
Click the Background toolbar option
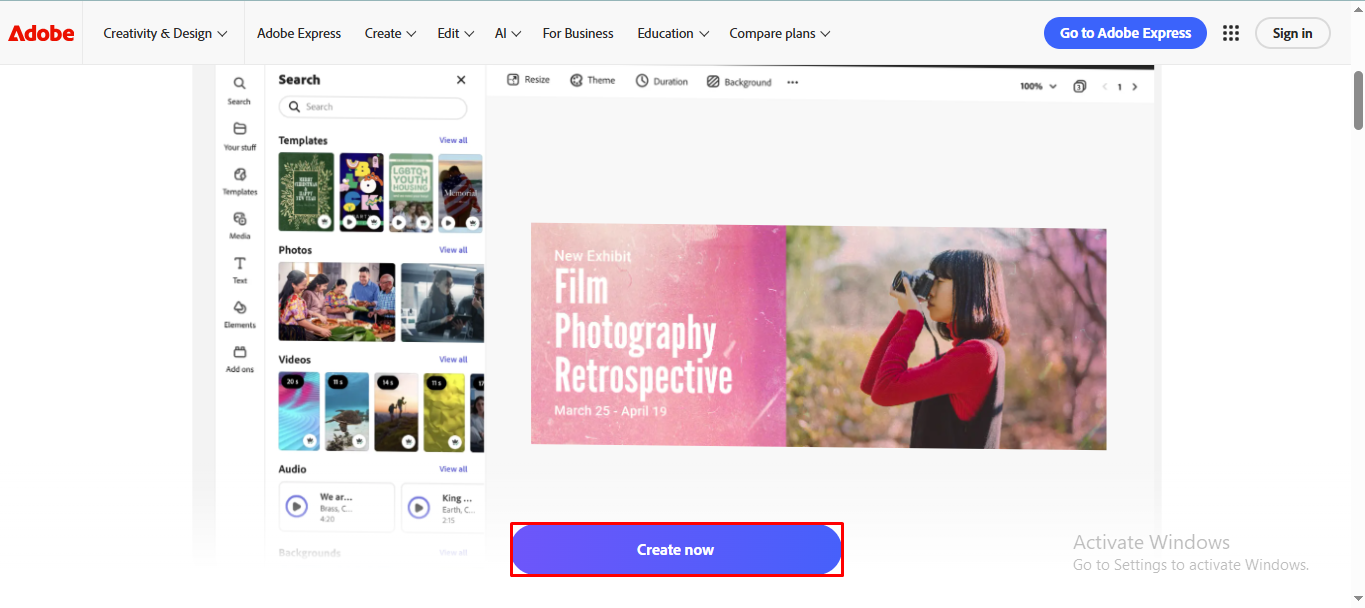739,82
